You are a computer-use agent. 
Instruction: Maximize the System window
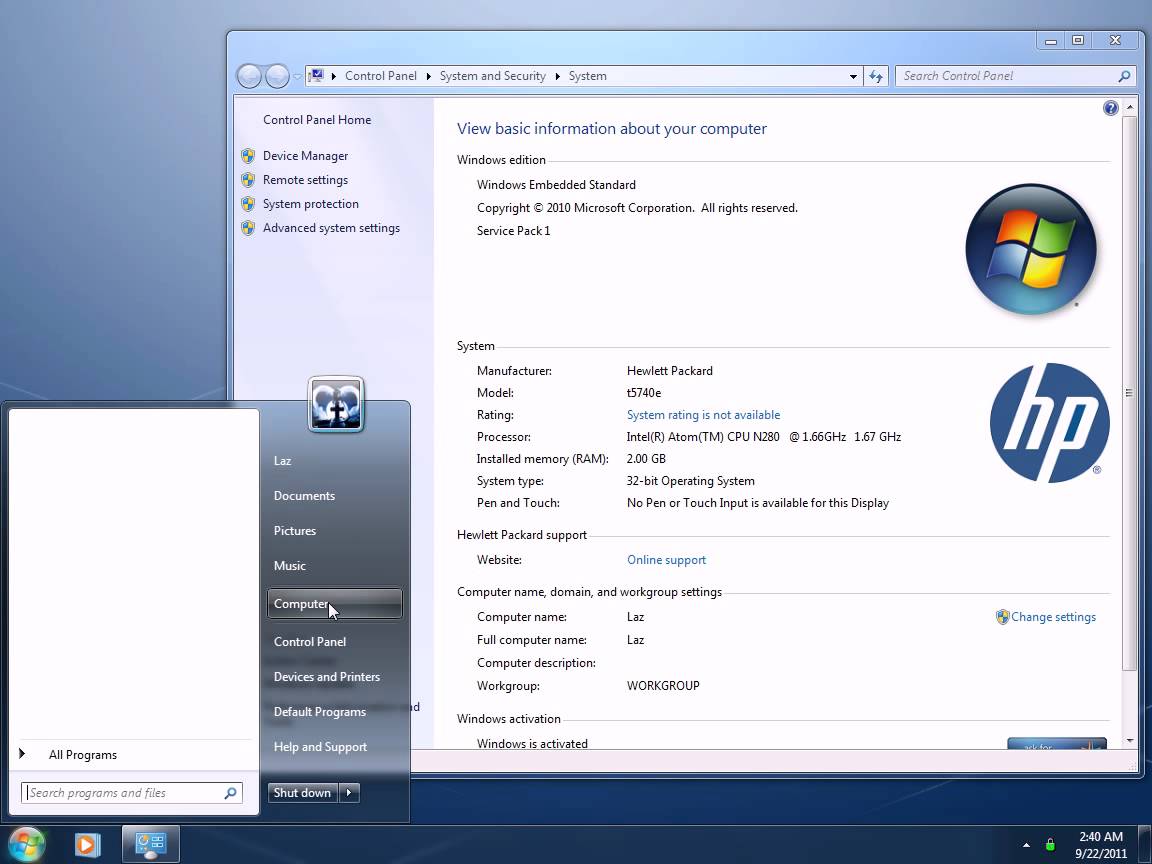(1078, 40)
